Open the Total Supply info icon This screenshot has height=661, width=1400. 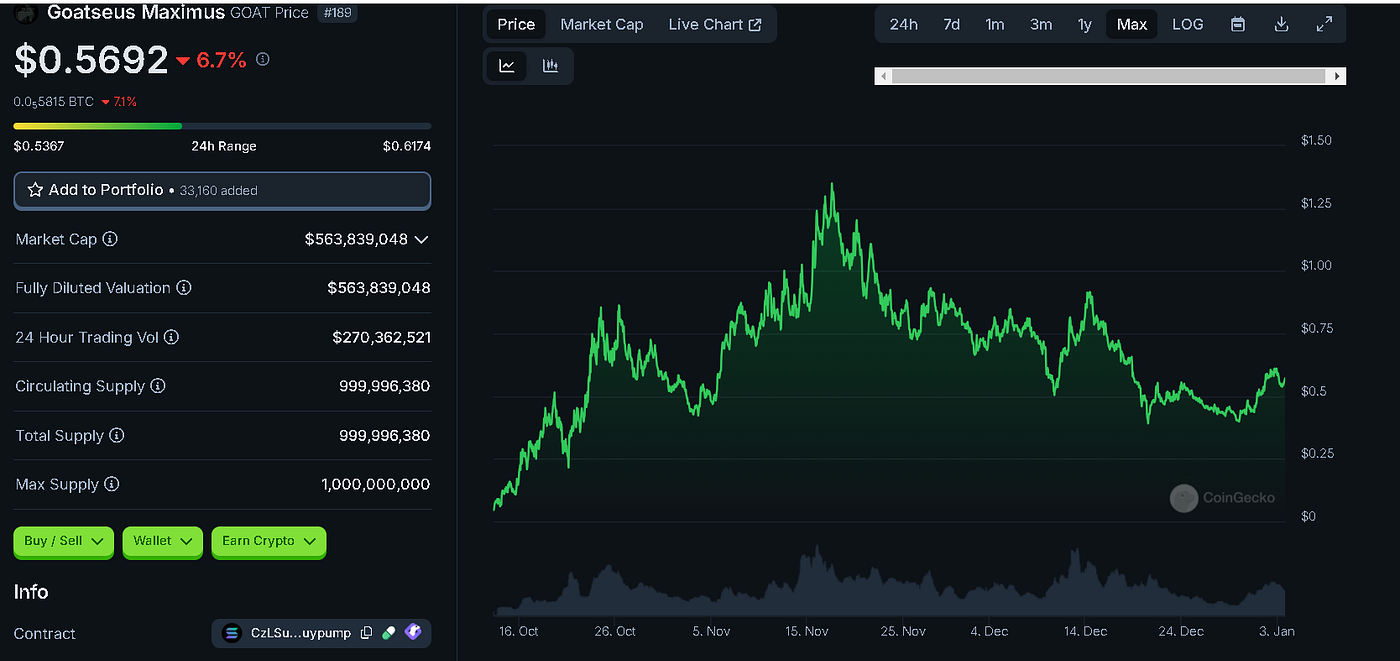pyautogui.click(x=117, y=436)
